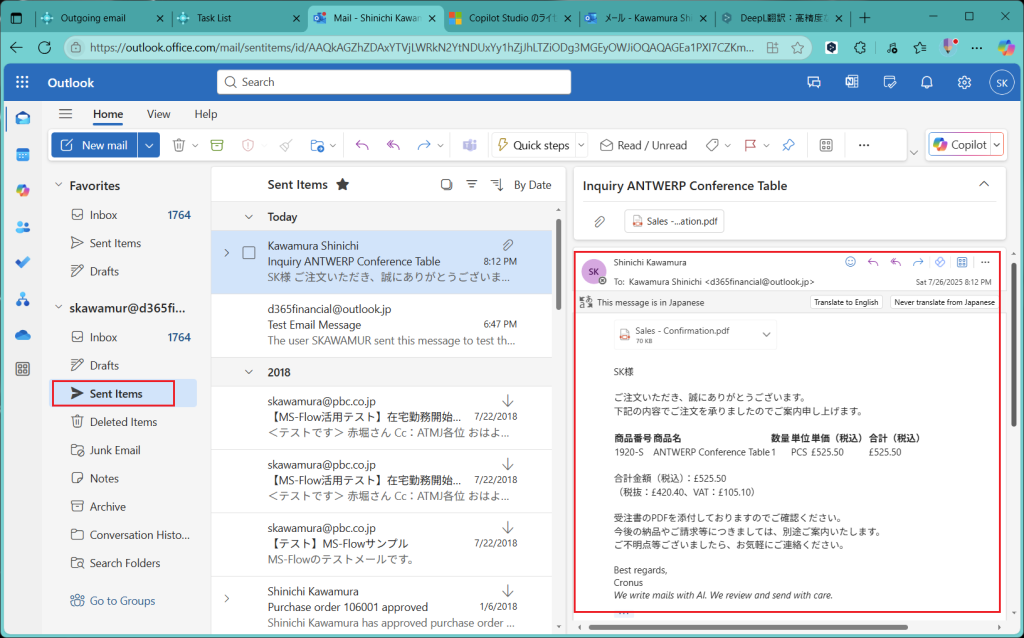Open the Test Email Message email
This screenshot has width=1024, height=638.
pyautogui.click(x=381, y=325)
